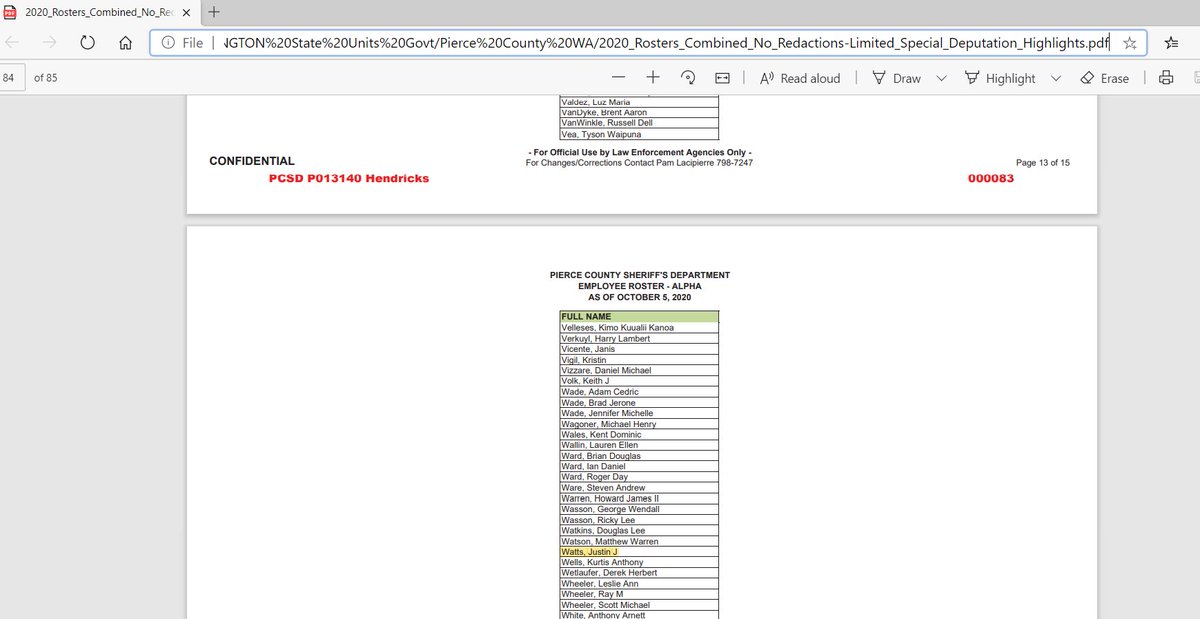The height and width of the screenshot is (619, 1200).
Task: Click the row Valdez, Luz Maria
Action: tap(639, 102)
